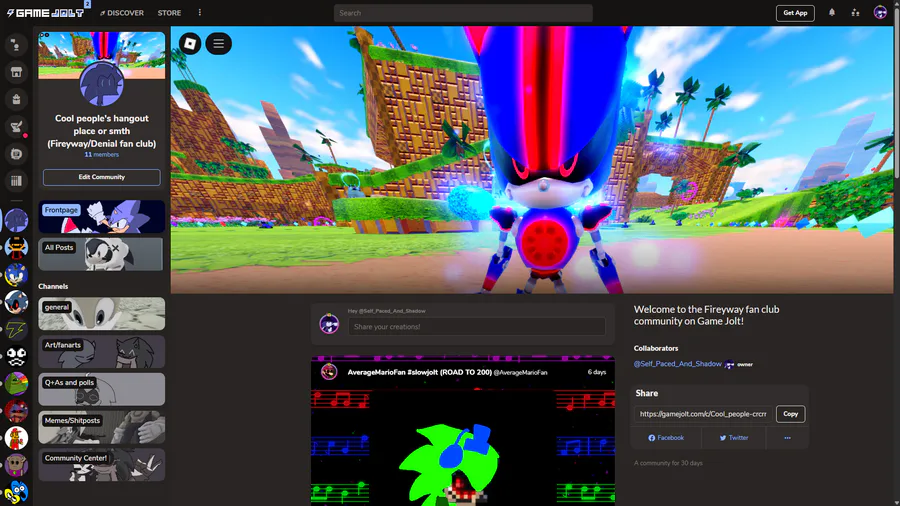Select the green lightning bolt community in sidebar
Screen dimensions: 900x506
click(x=16, y=329)
